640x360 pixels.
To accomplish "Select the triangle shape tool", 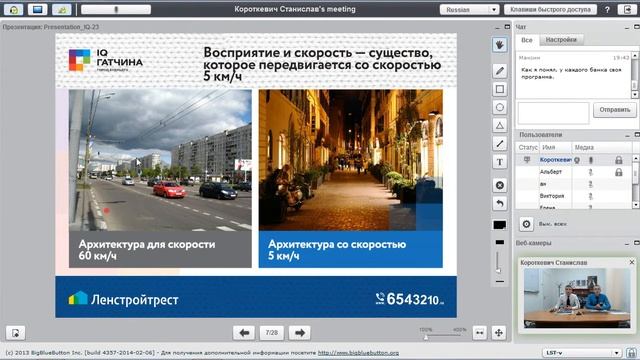I will click(x=500, y=125).
